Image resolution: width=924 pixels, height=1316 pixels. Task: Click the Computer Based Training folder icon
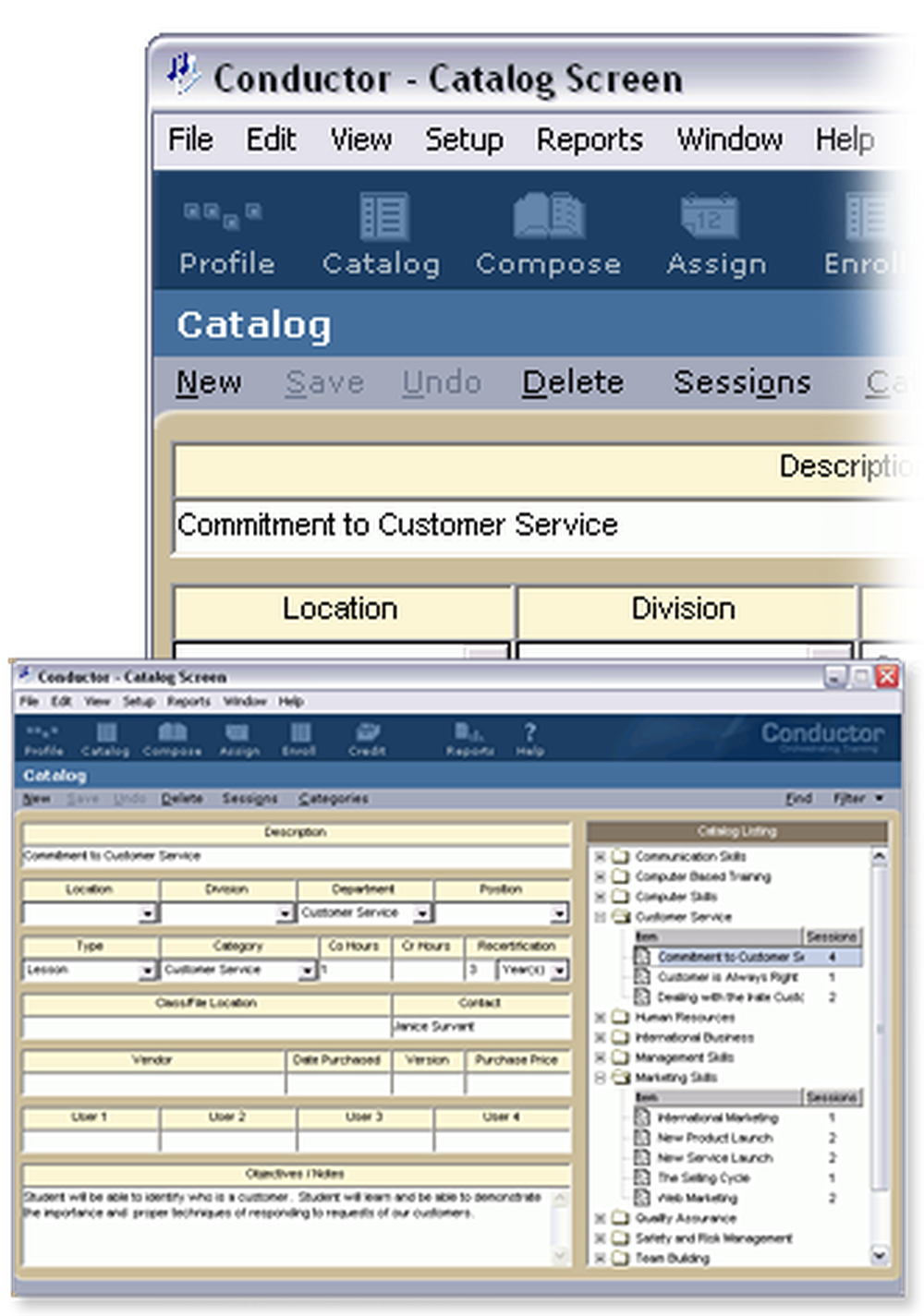[x=621, y=876]
